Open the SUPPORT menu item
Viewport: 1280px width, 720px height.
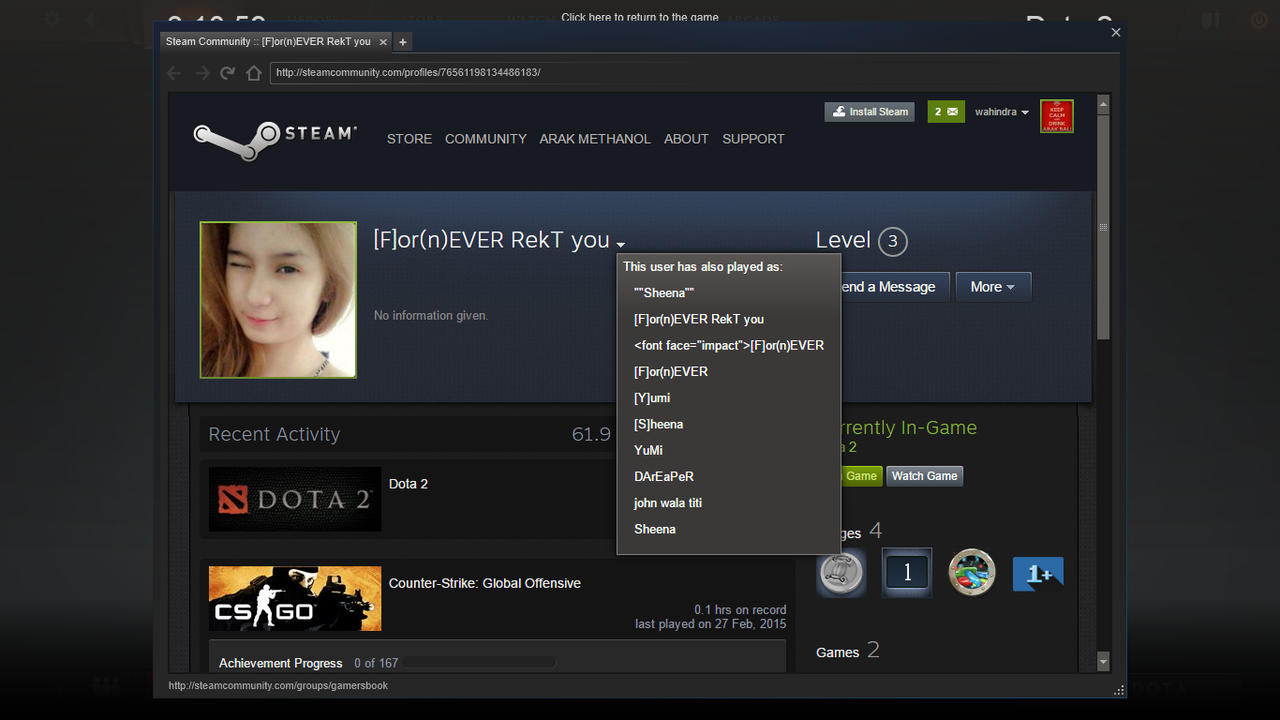pos(753,139)
